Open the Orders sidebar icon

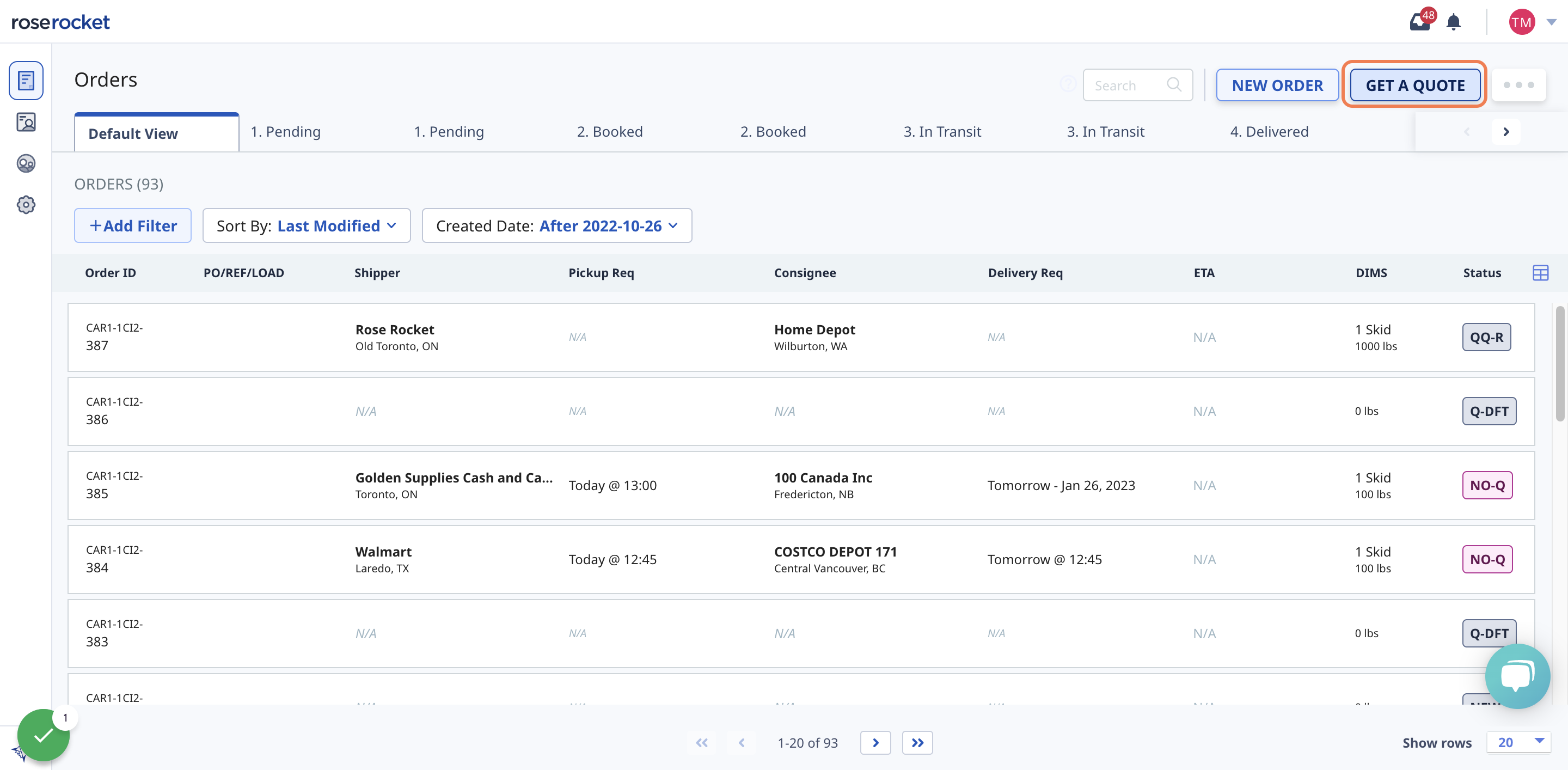coord(26,81)
